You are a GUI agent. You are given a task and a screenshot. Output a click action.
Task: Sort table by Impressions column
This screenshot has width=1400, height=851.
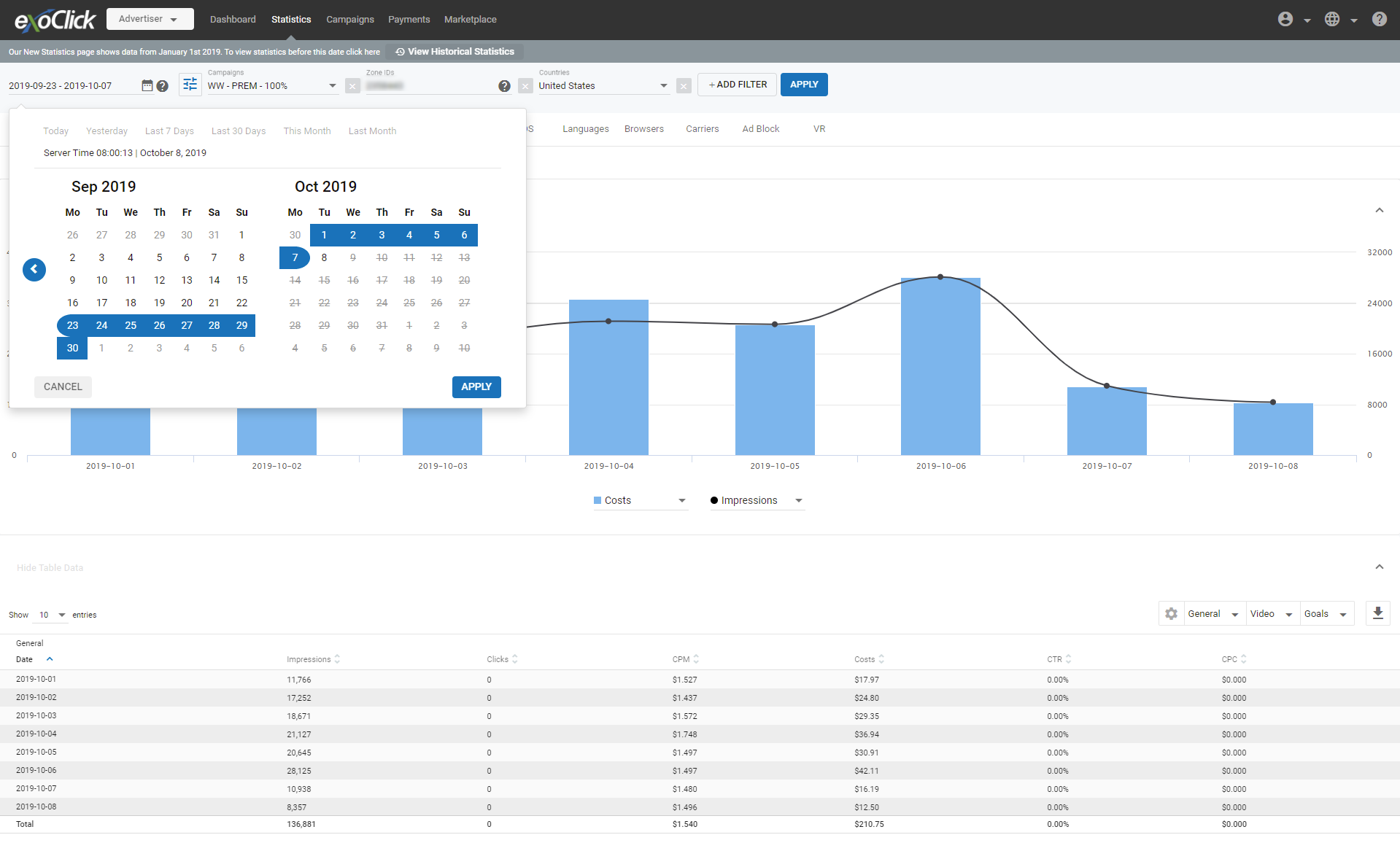point(313,659)
